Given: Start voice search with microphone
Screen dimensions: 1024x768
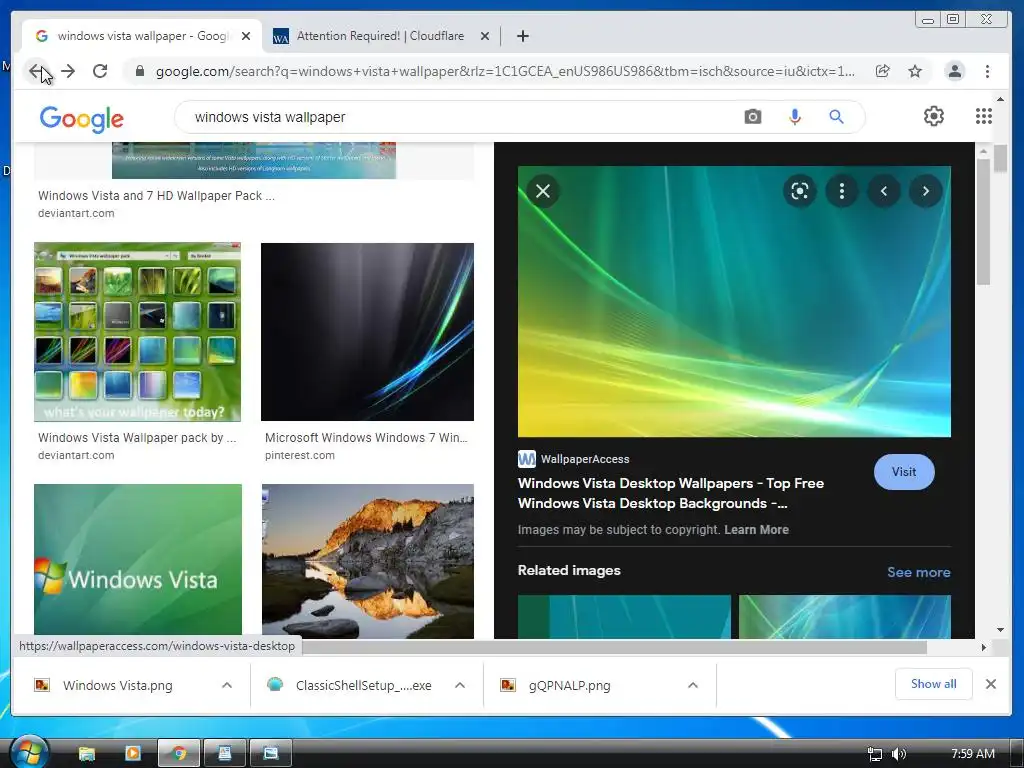Looking at the screenshot, I should click(x=795, y=117).
